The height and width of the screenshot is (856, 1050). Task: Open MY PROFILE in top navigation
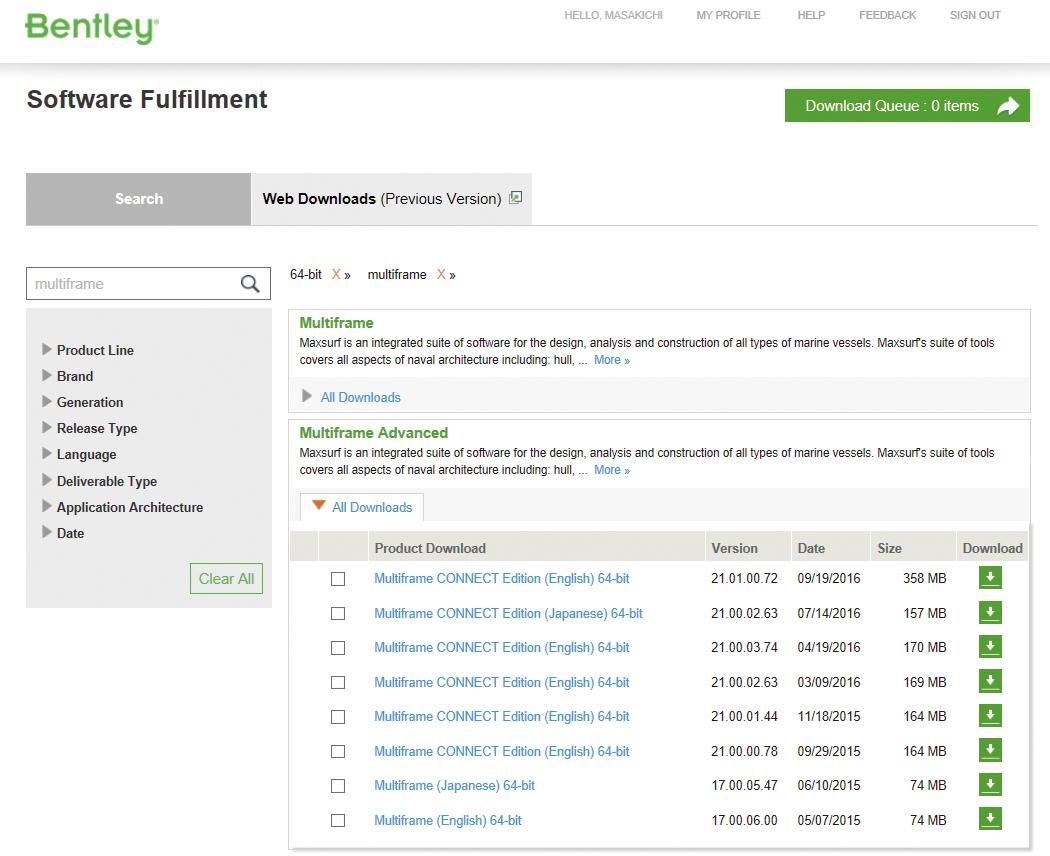click(729, 15)
